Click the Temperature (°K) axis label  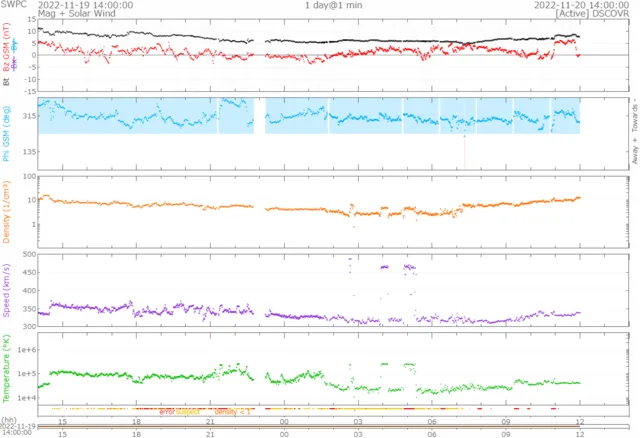pos(9,372)
